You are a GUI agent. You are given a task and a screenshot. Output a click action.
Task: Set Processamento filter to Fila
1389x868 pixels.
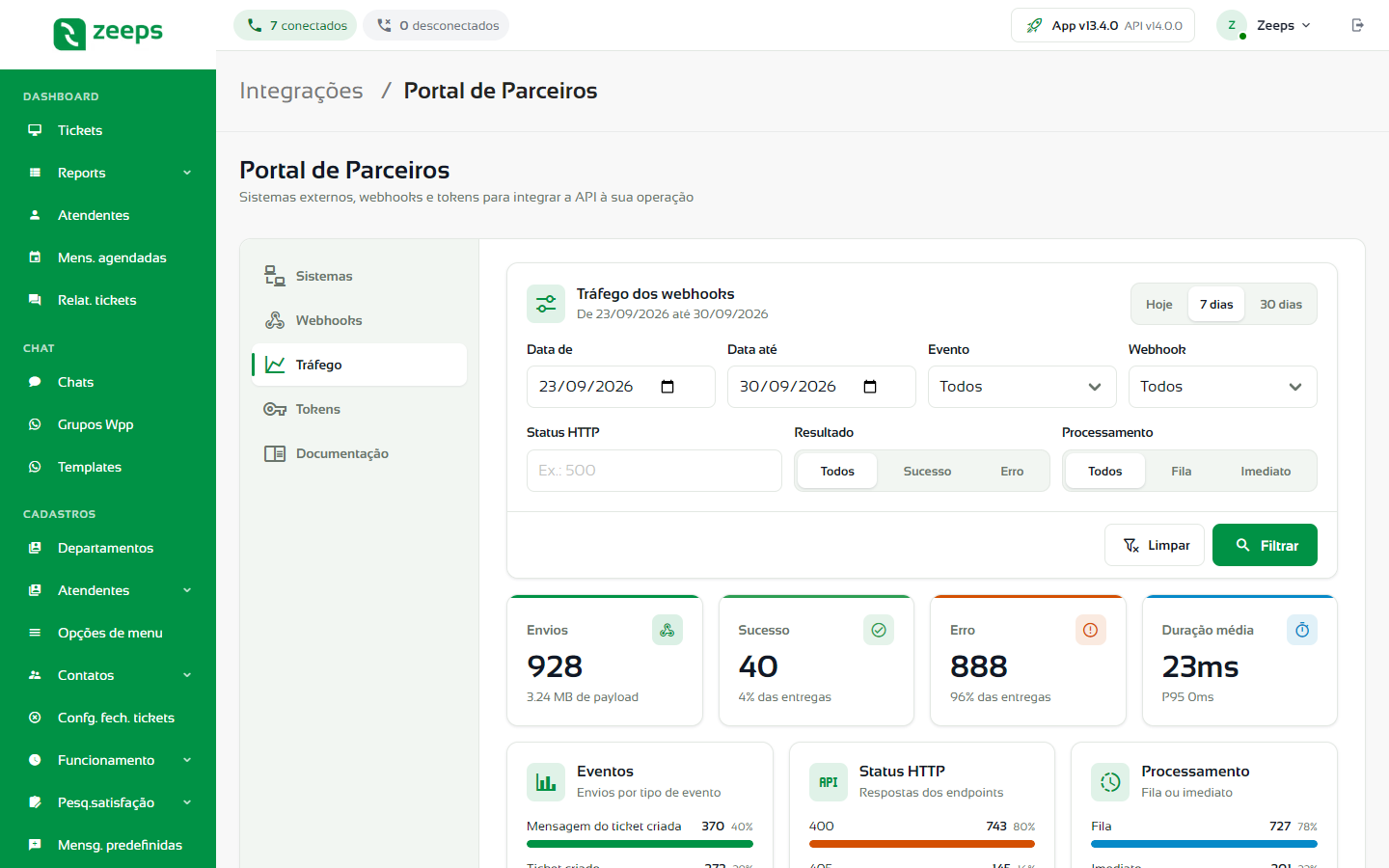1182,472
